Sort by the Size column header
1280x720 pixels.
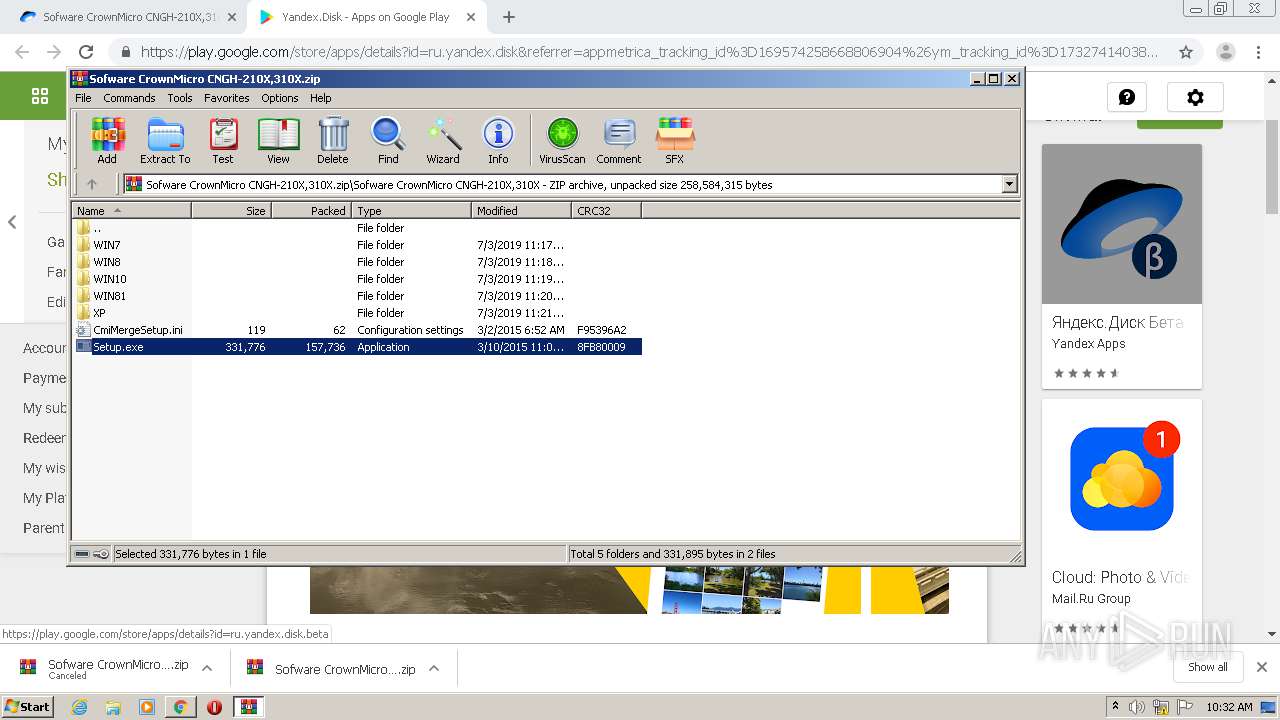(231, 210)
